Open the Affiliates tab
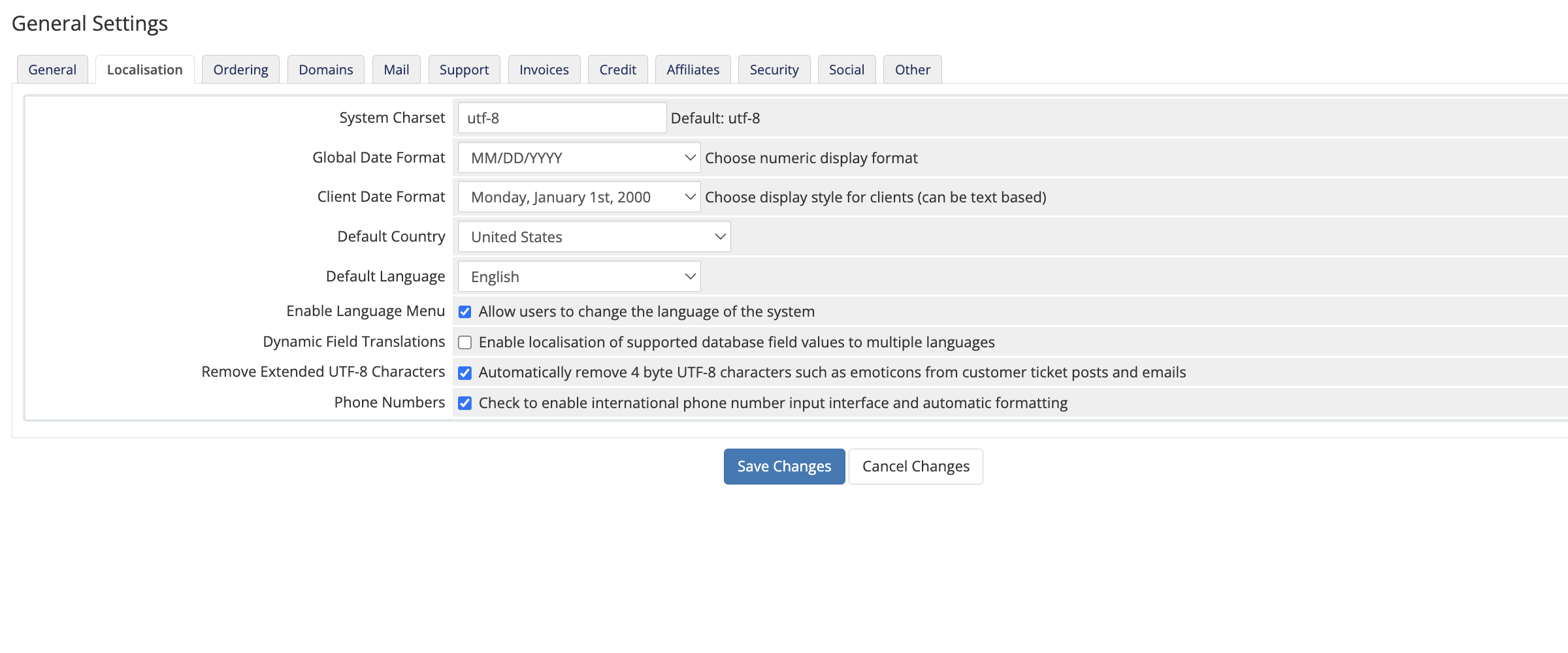1568x653 pixels. click(693, 69)
